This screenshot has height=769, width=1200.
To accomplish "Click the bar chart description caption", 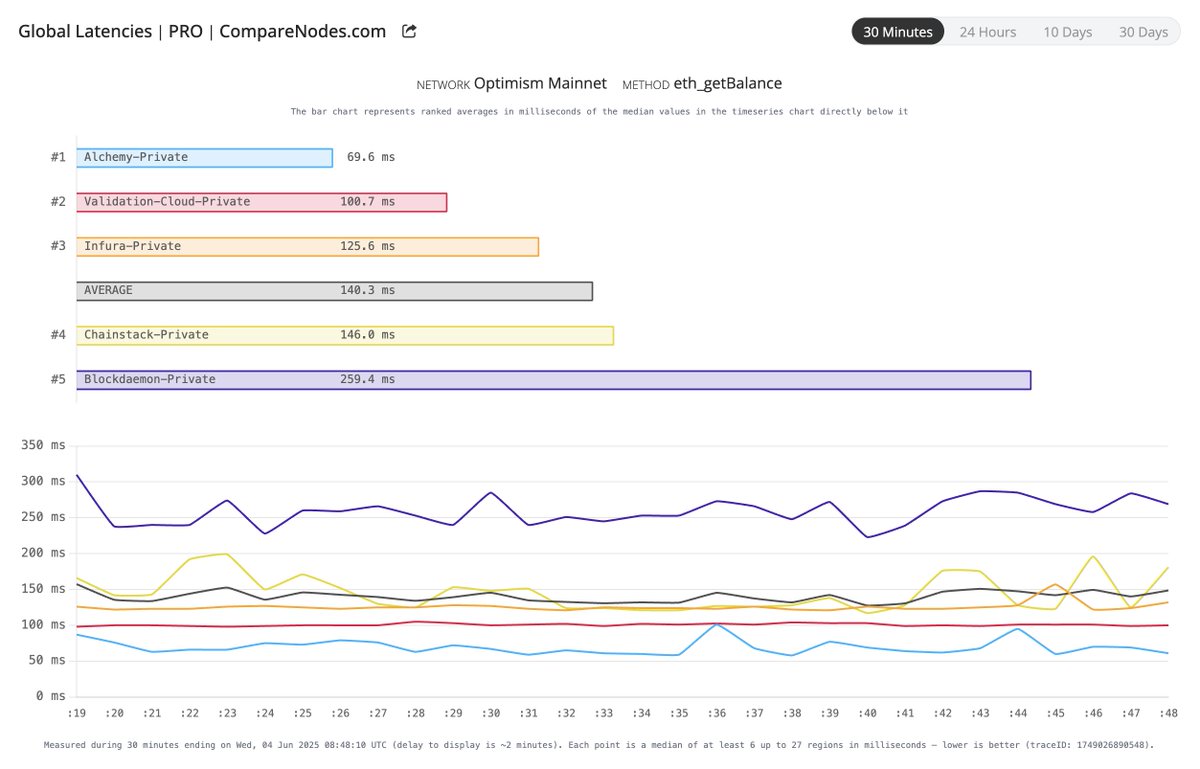I will coord(599,112).
